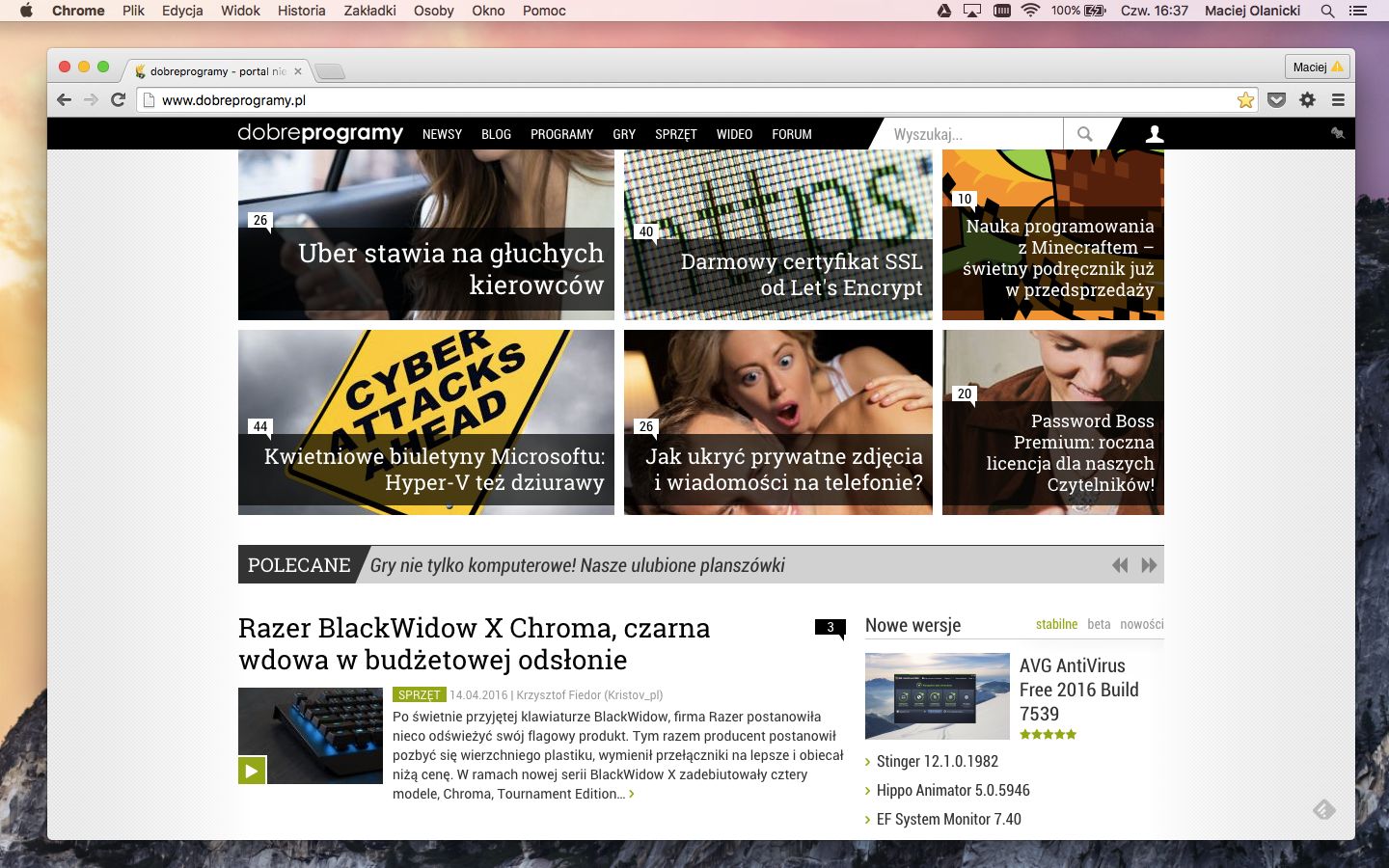Click the browser back arrow
The height and width of the screenshot is (868, 1389).
pyautogui.click(x=65, y=99)
